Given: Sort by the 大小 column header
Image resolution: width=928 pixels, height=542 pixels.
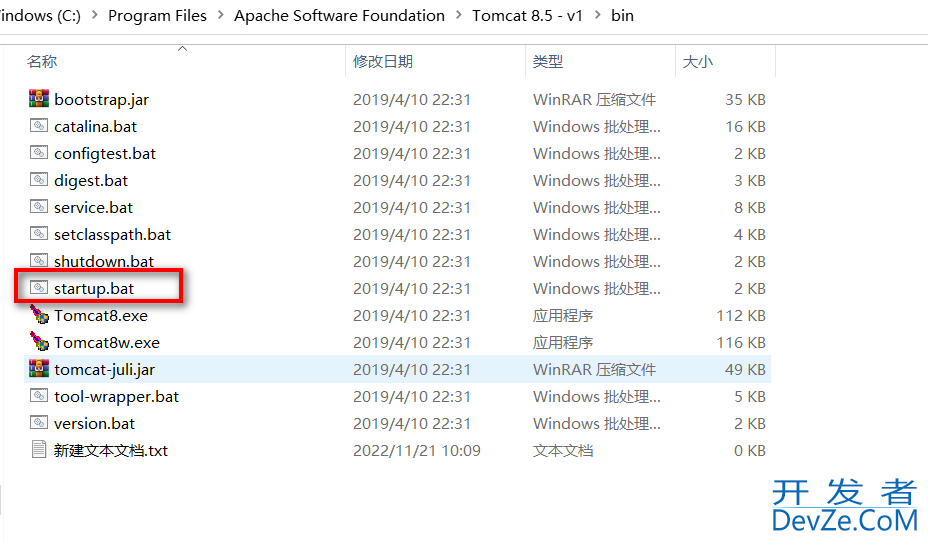Looking at the screenshot, I should coord(698,62).
